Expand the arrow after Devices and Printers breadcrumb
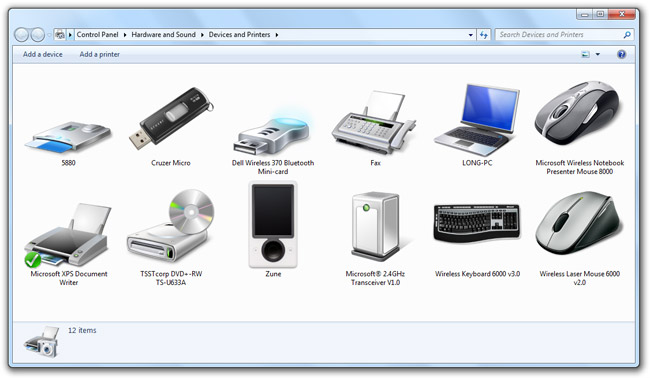This screenshot has width=650, height=378. pos(277,35)
